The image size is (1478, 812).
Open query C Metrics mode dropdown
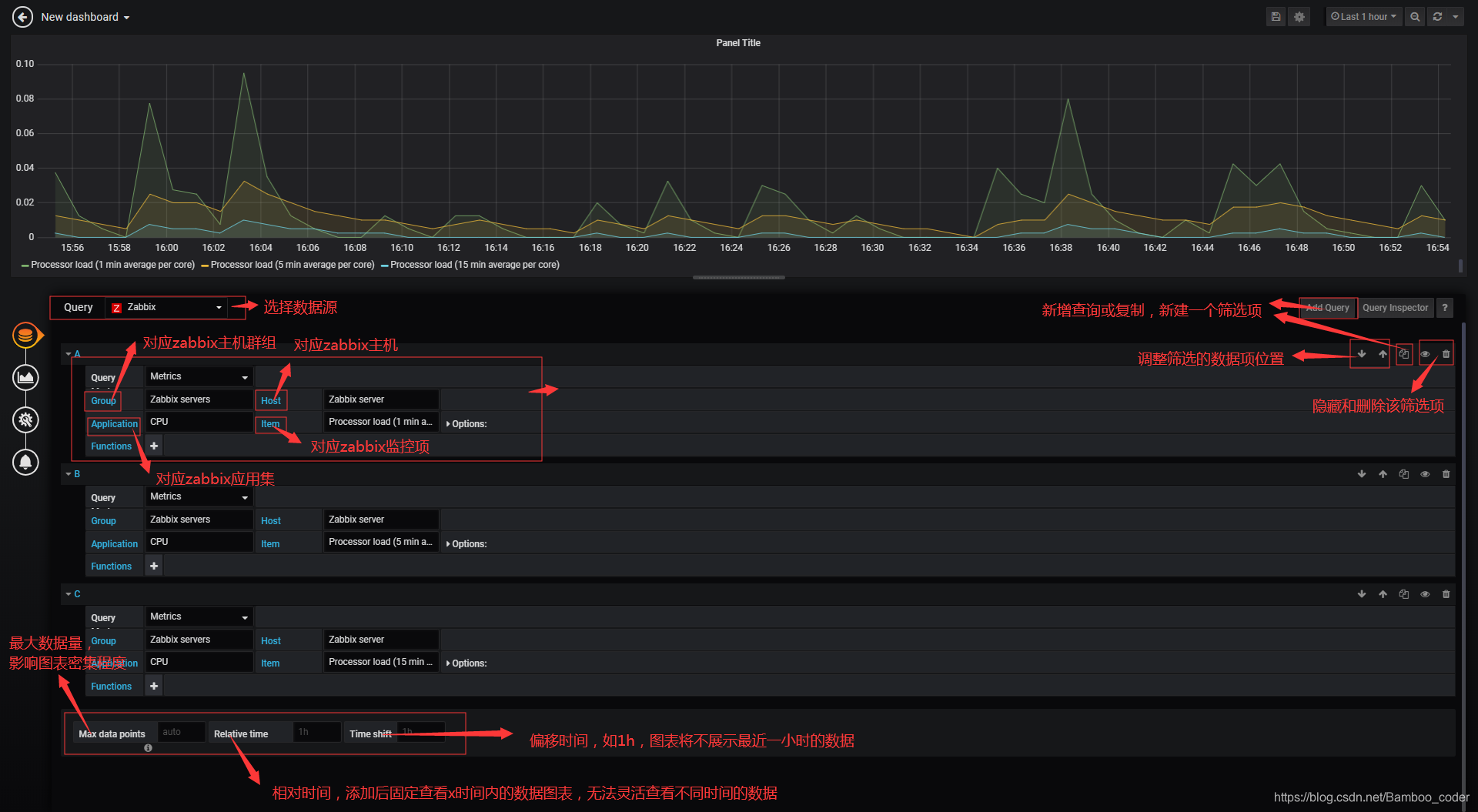199,617
